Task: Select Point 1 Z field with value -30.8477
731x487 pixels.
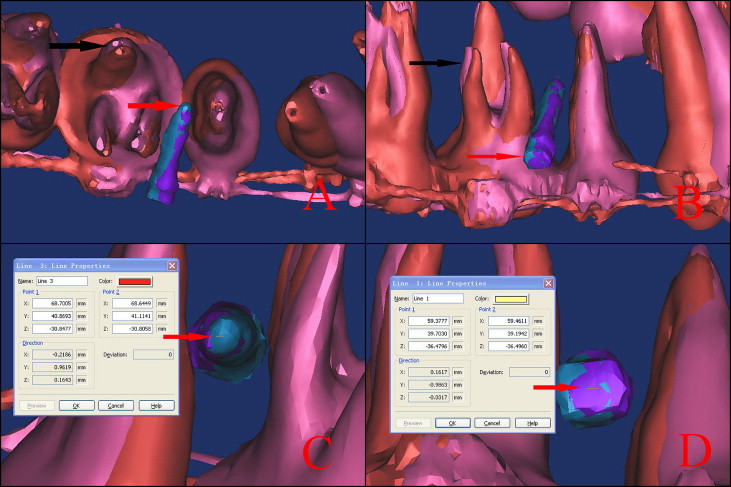Action: pyautogui.click(x=50, y=327)
